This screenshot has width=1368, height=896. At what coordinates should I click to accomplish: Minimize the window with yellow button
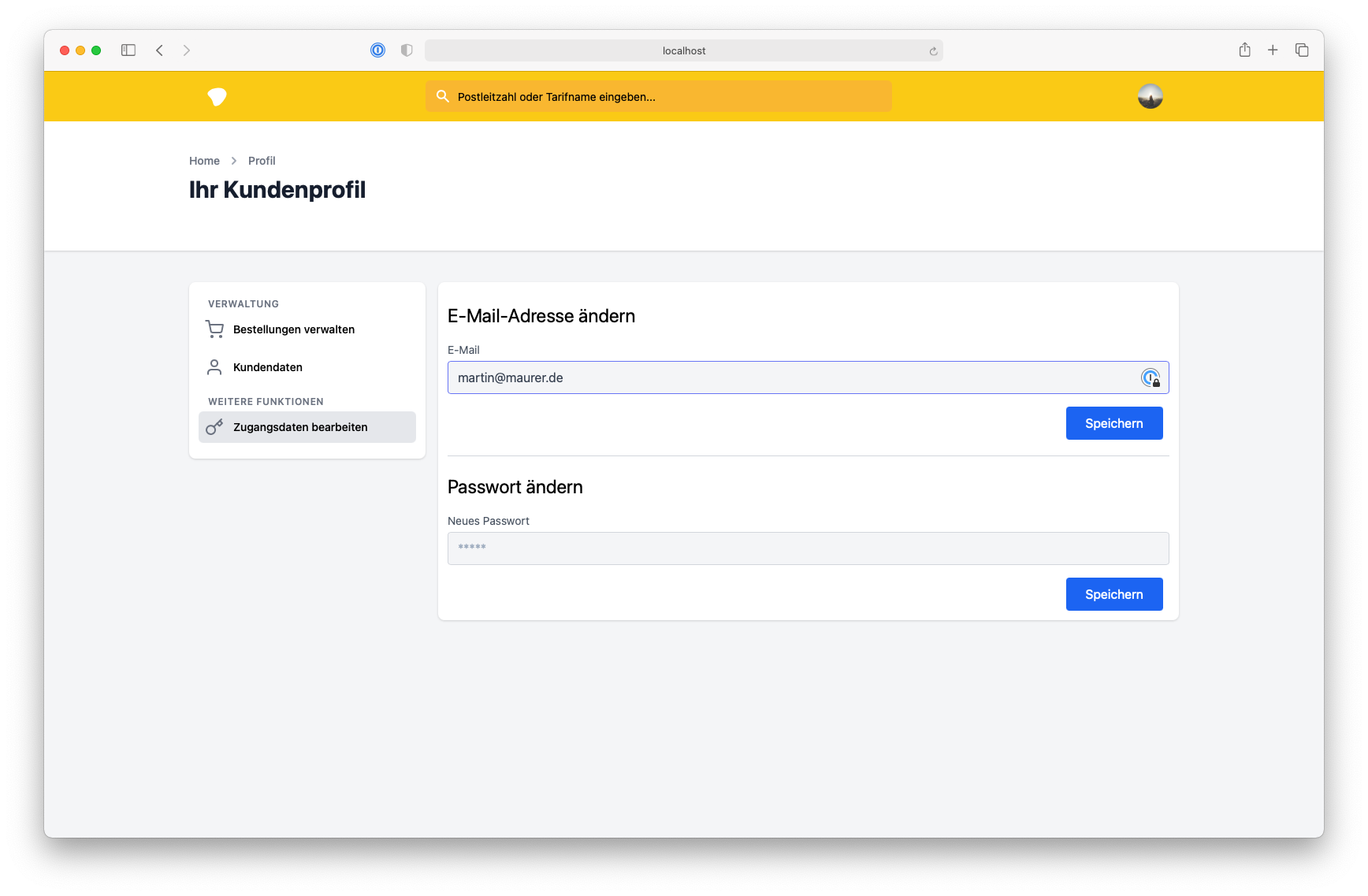click(80, 50)
